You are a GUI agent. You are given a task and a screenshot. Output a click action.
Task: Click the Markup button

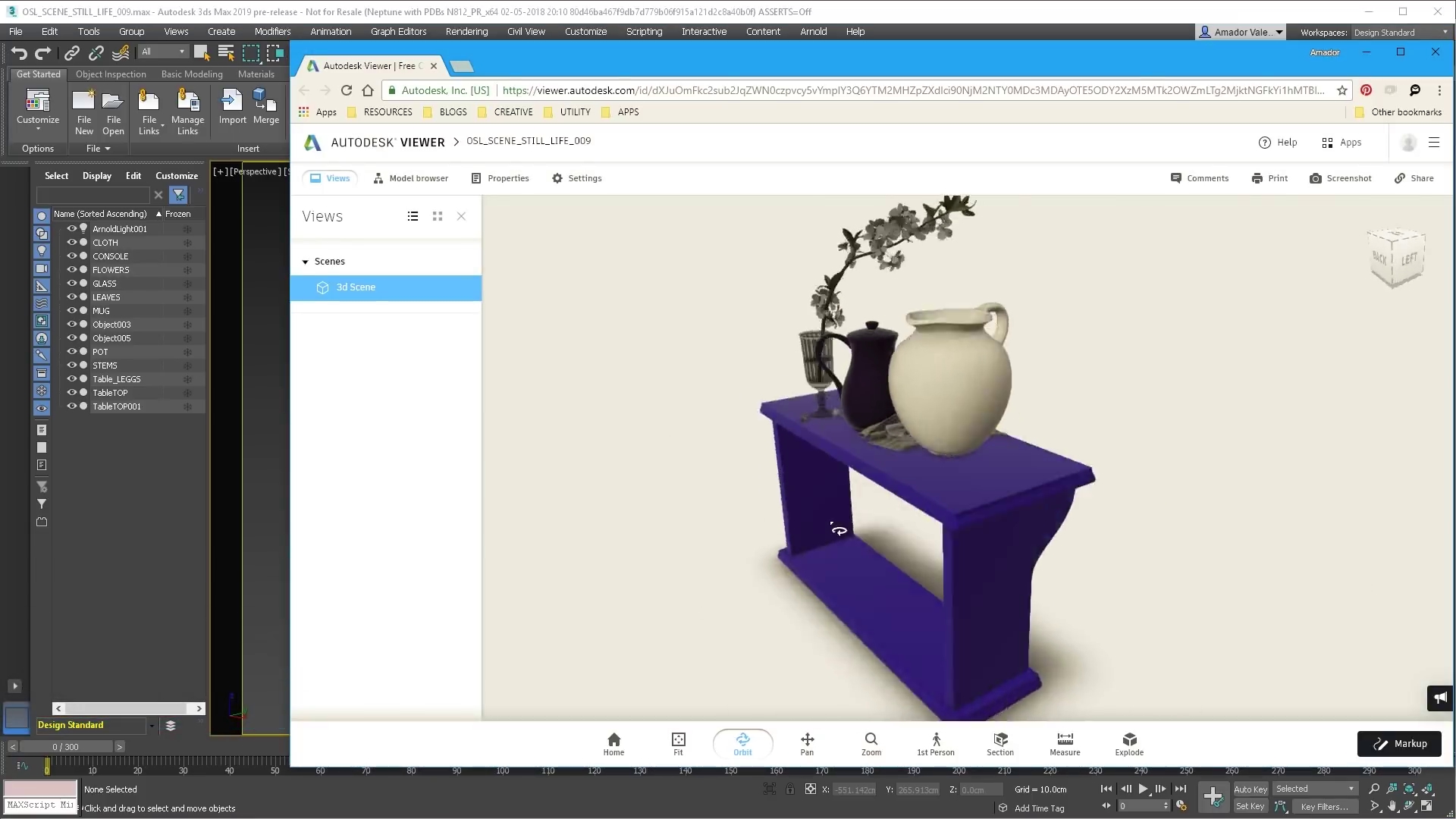pos(1399,743)
